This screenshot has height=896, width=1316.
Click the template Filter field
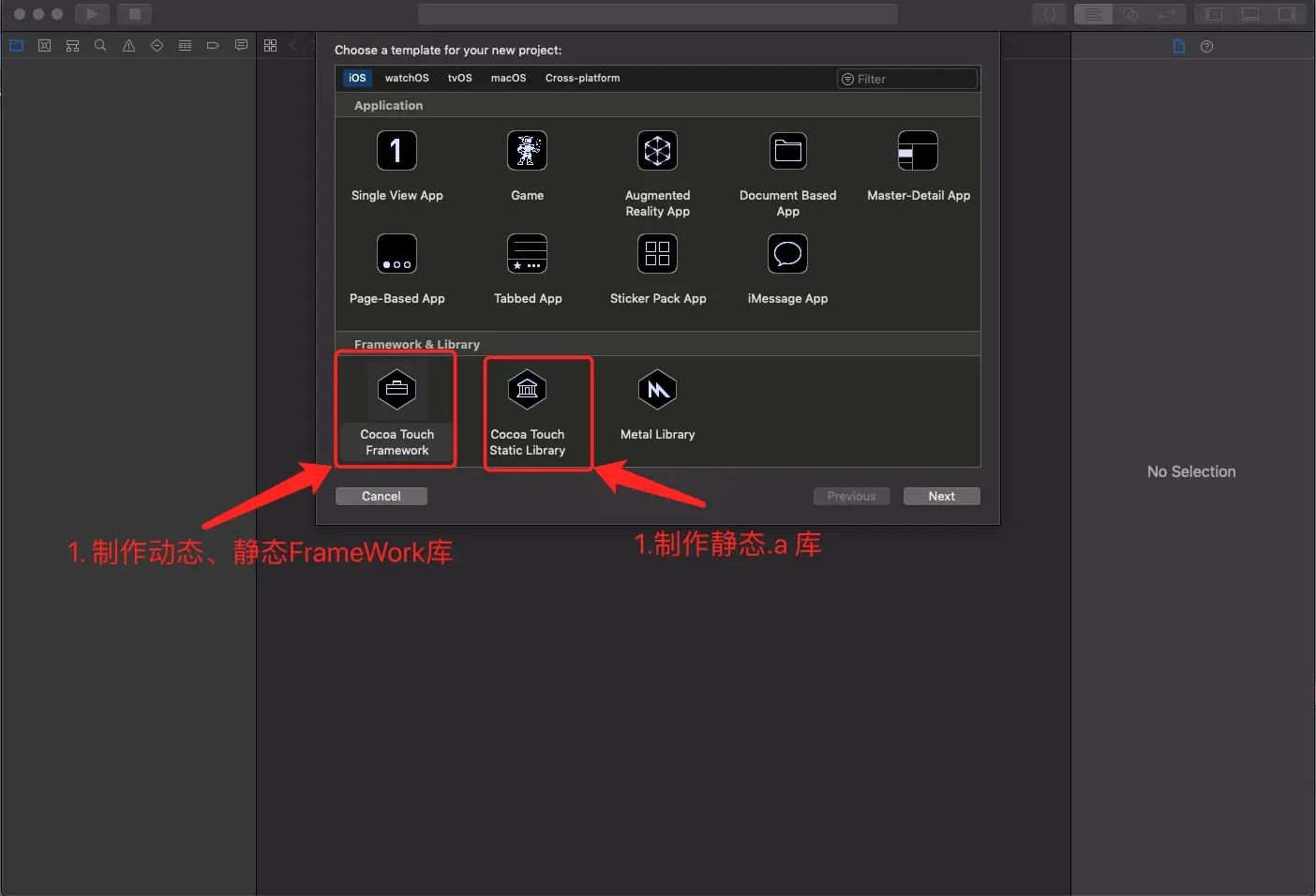coord(906,79)
